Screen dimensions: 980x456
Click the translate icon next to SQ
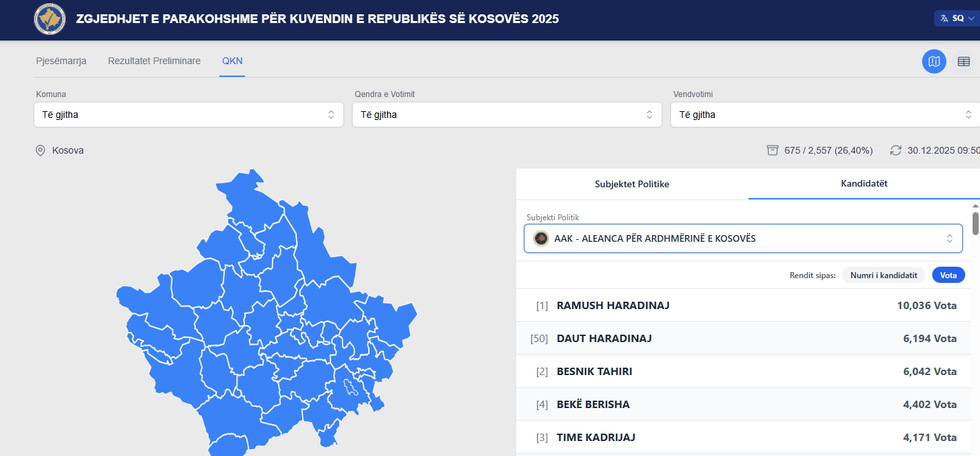943,18
